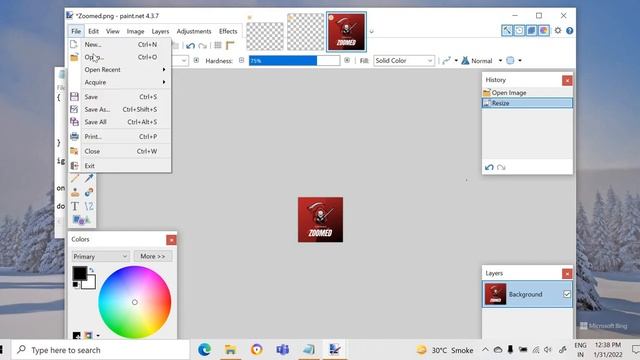Open the Adjustments menu
Image resolution: width=640 pixels, height=360 pixels.
click(194, 31)
